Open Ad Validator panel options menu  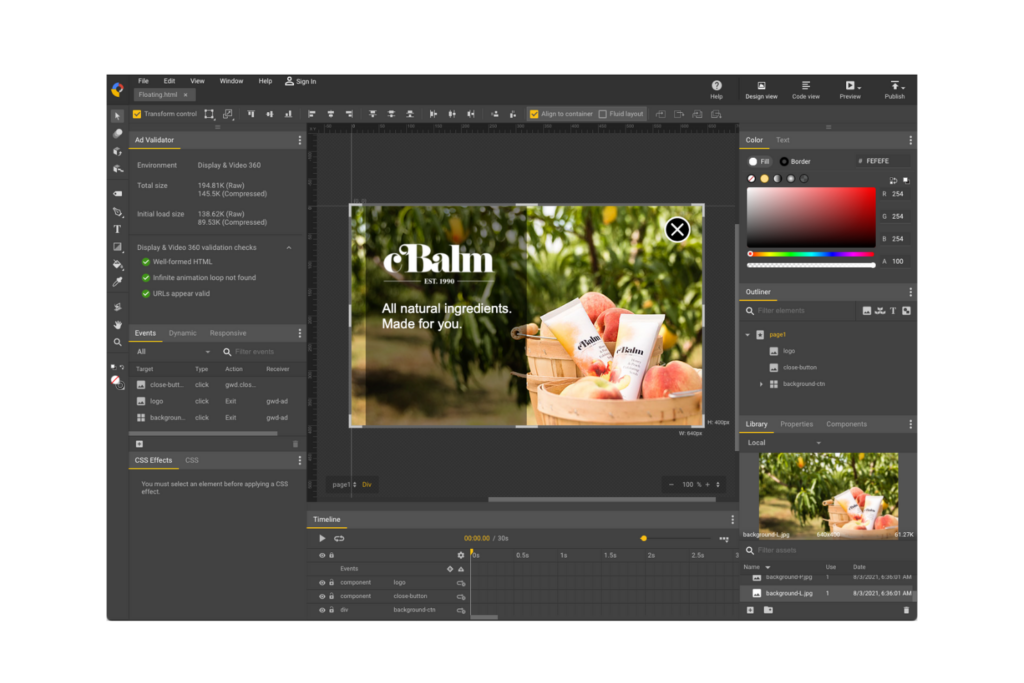(x=300, y=140)
